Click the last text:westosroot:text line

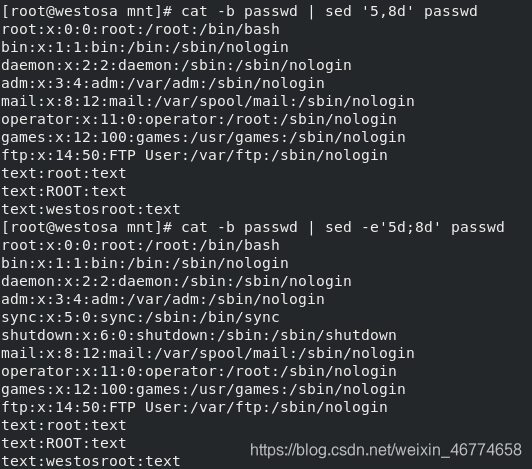[x=91, y=461]
